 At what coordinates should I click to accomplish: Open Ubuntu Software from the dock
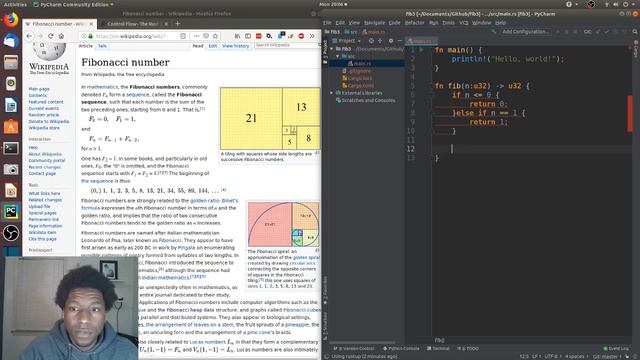[11, 127]
